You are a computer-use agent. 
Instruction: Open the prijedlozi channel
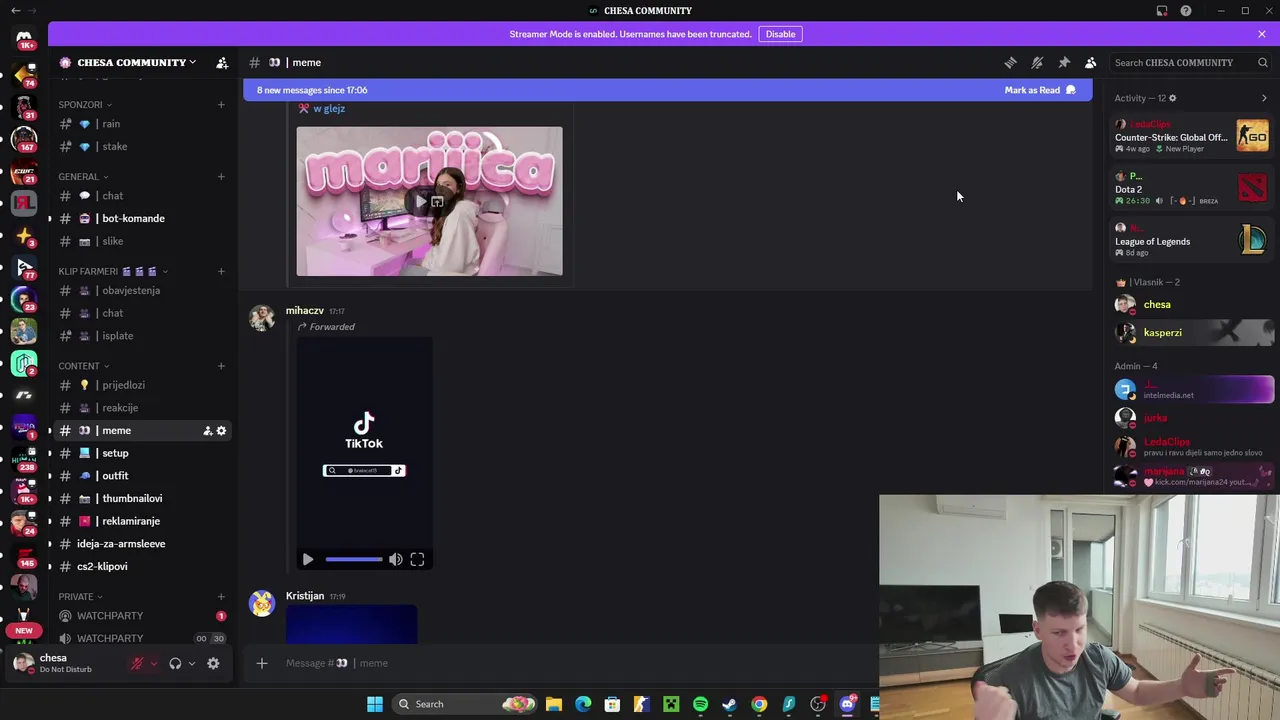pos(143,385)
